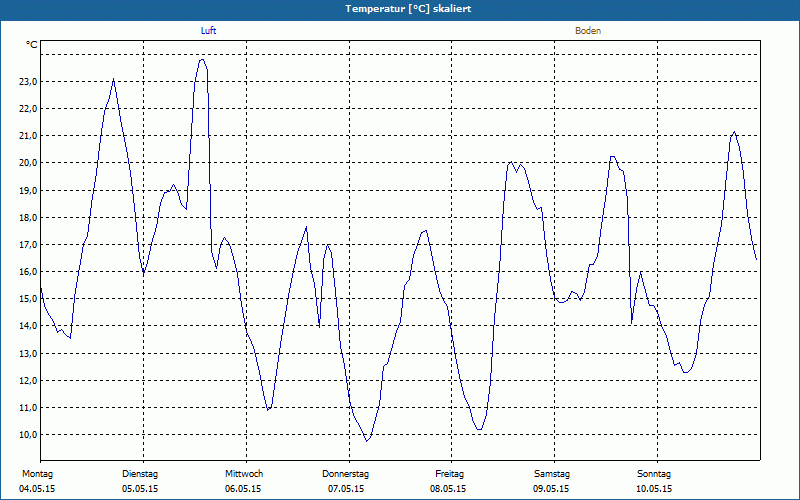Image resolution: width=800 pixels, height=500 pixels.
Task: Click the 11,0 y-axis value
Action: click(x=29, y=407)
